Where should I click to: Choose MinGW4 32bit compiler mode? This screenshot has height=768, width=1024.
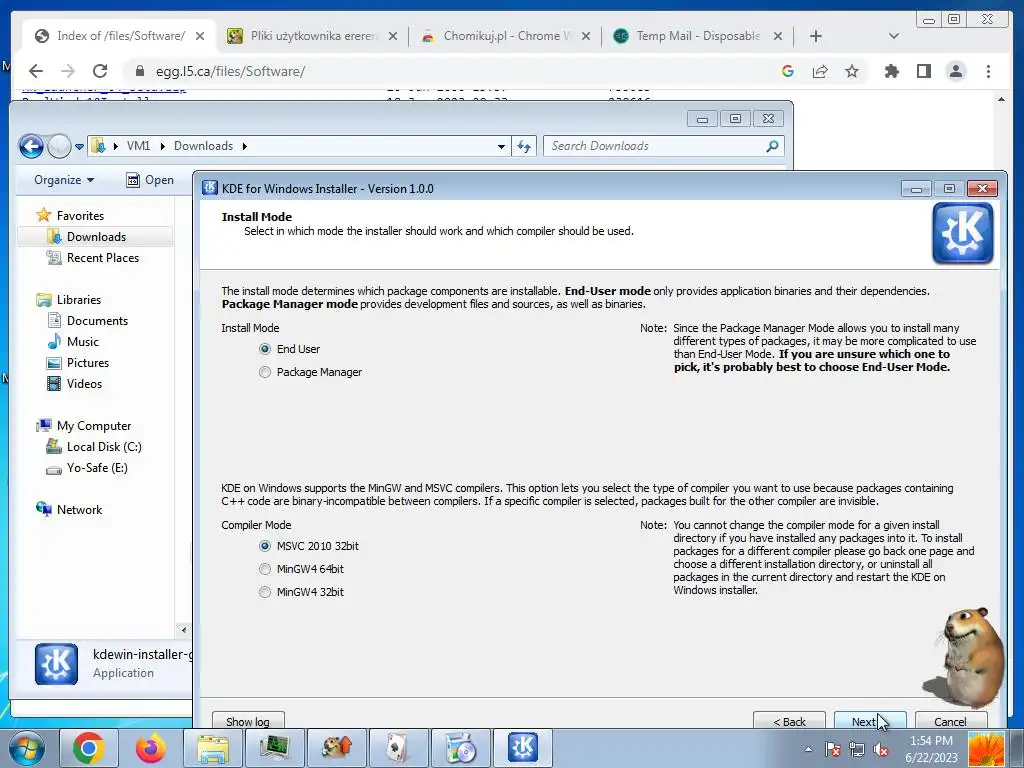(301, 592)
